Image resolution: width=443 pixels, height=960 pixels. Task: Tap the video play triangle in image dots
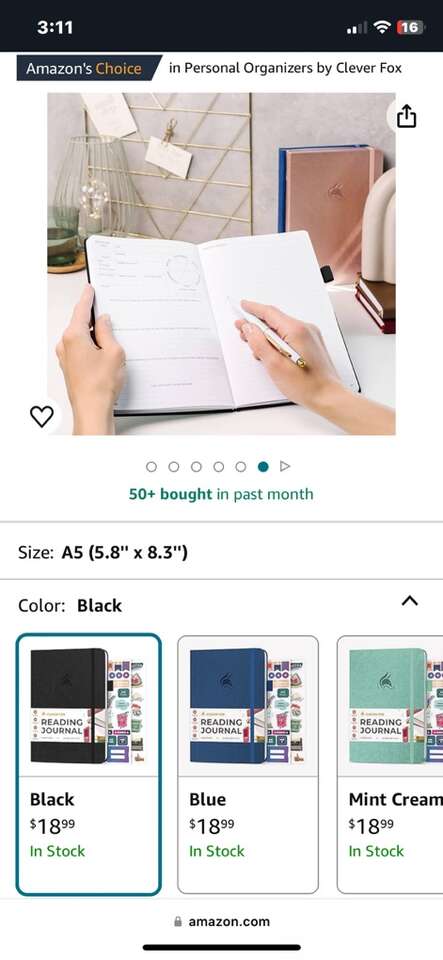click(x=285, y=467)
